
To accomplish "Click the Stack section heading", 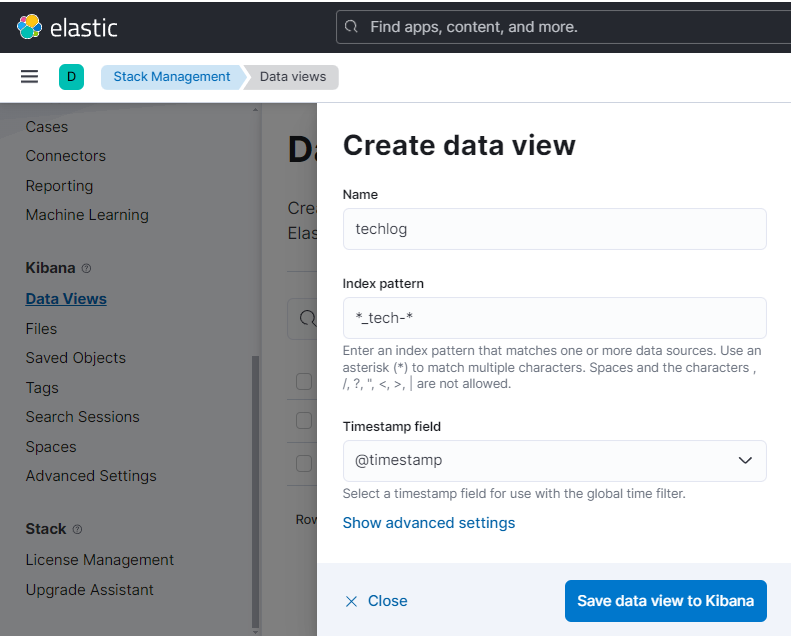I will [x=46, y=529].
